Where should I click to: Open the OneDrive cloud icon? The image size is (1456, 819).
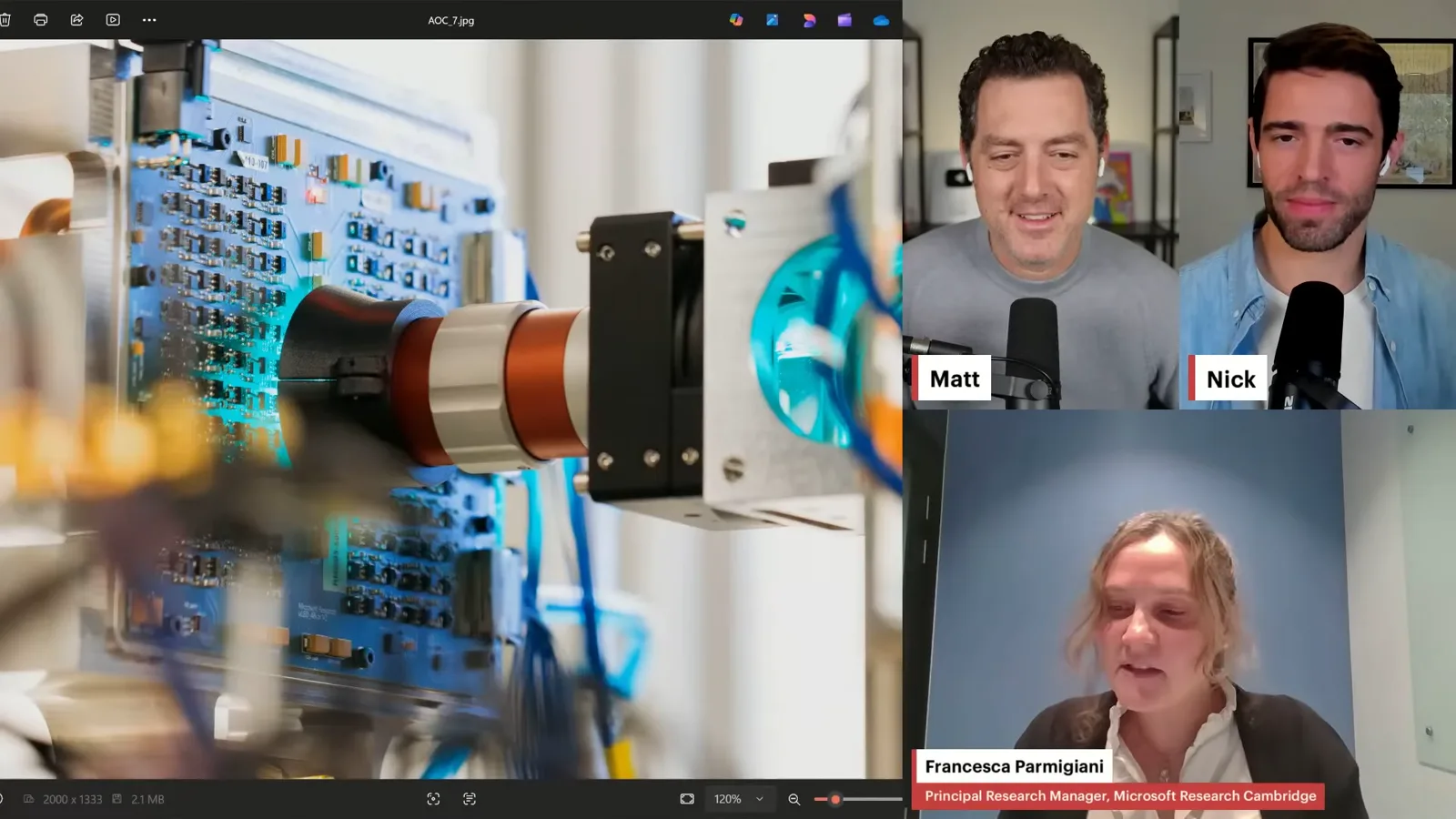pos(881,20)
